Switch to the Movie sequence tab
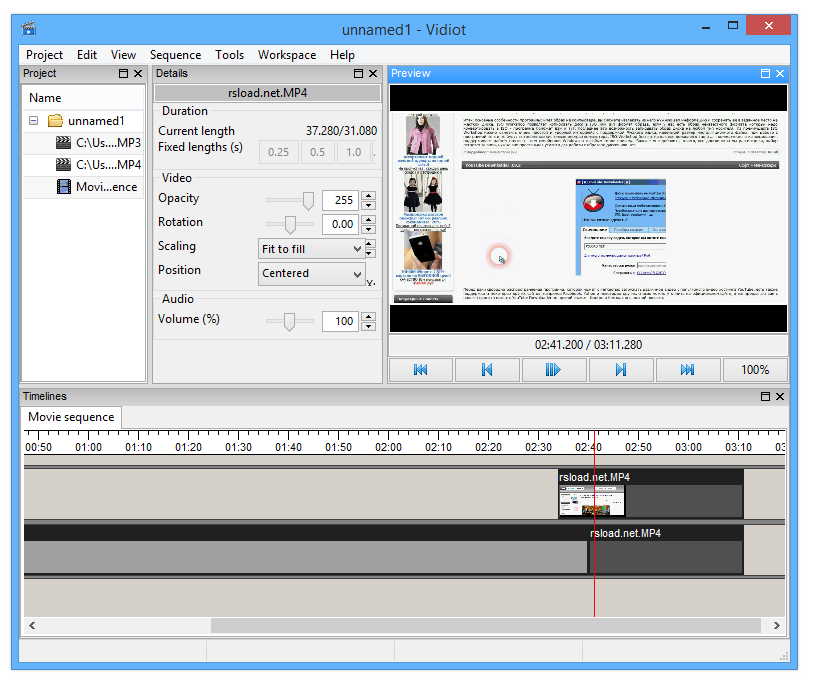823x682 pixels. click(70, 417)
